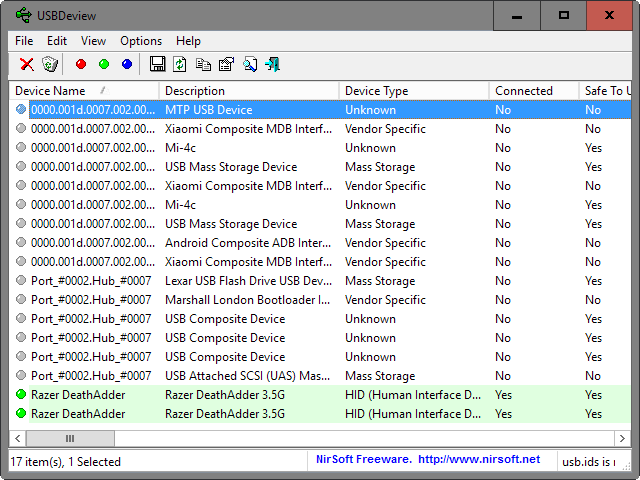This screenshot has width=640, height=480.
Task: Click the 'usb.ids is' status bar text
Action: coord(589,462)
